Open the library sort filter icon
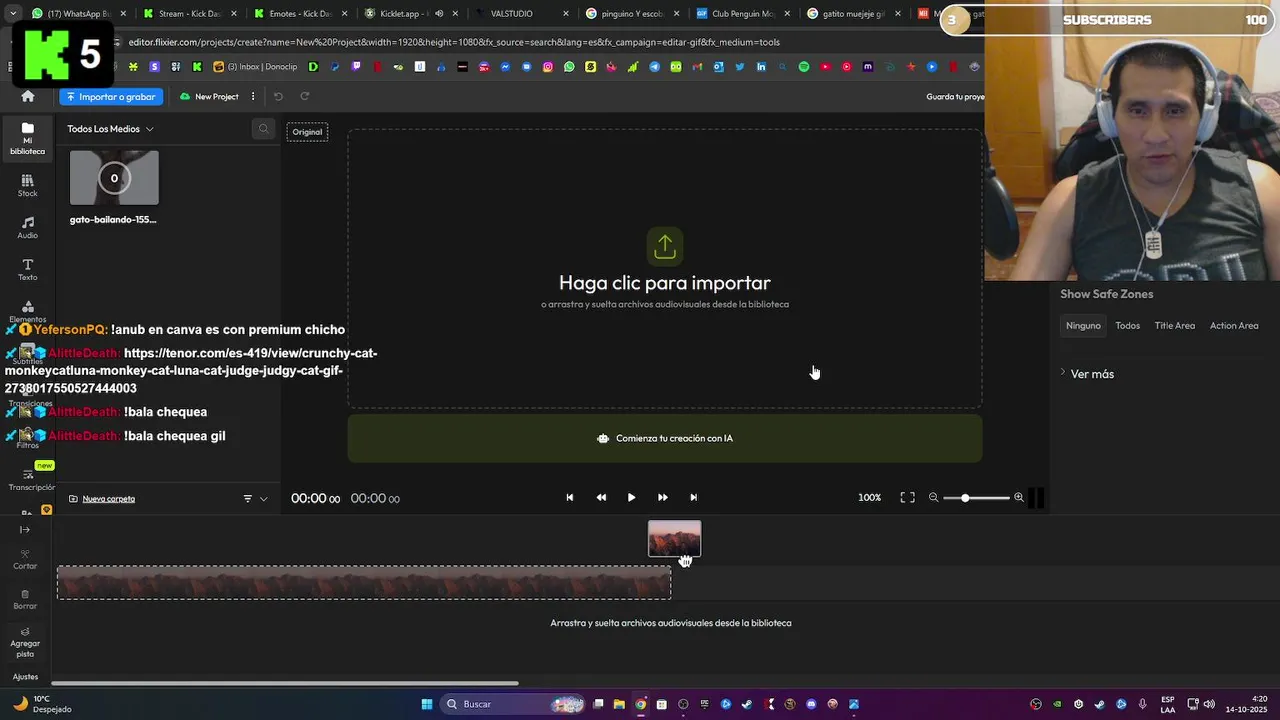The image size is (1280, 720). click(x=248, y=498)
